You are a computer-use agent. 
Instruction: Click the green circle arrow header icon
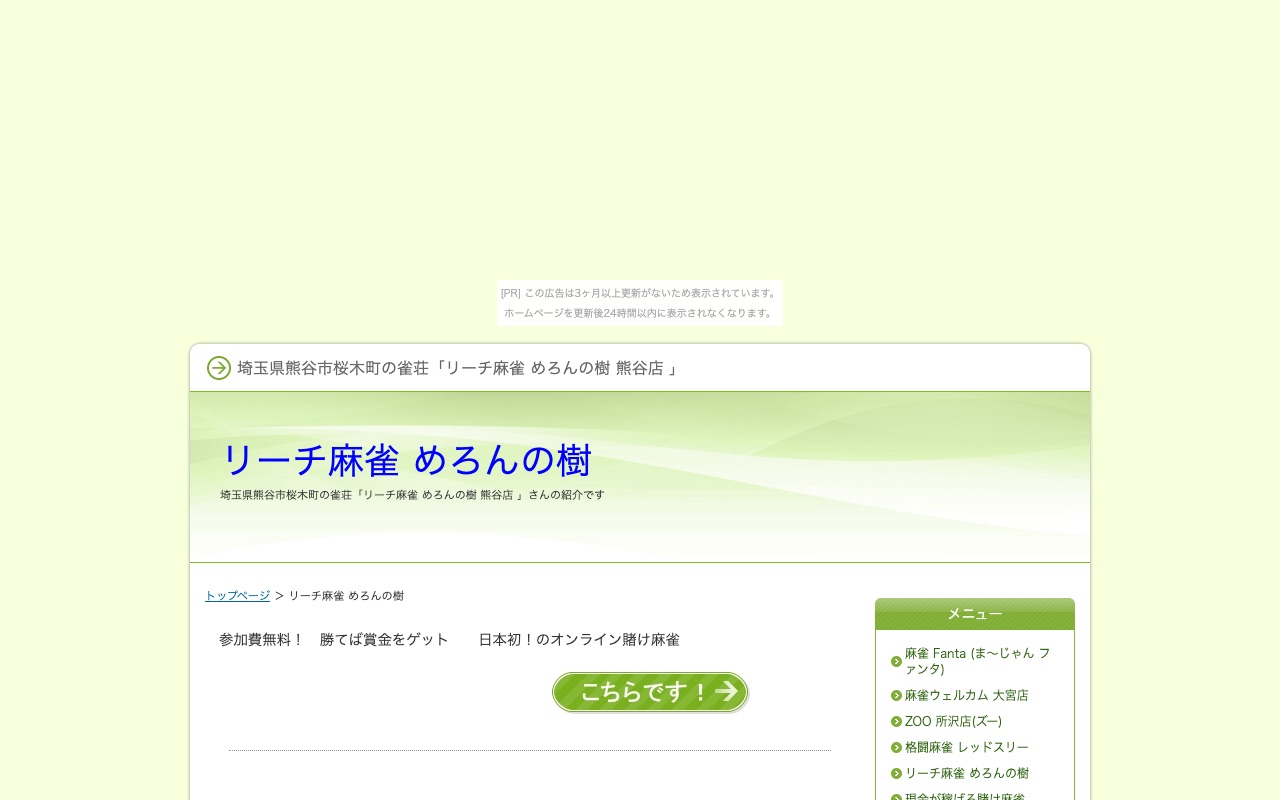click(x=218, y=368)
